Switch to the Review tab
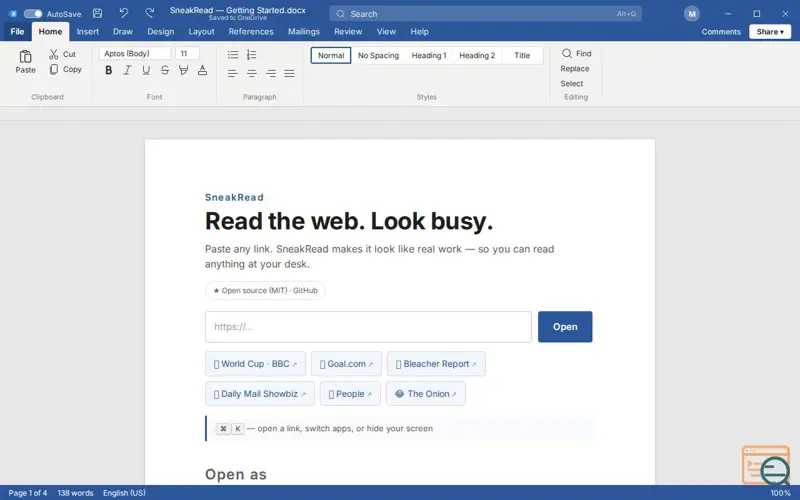Viewport: 800px width, 500px height. (x=348, y=32)
